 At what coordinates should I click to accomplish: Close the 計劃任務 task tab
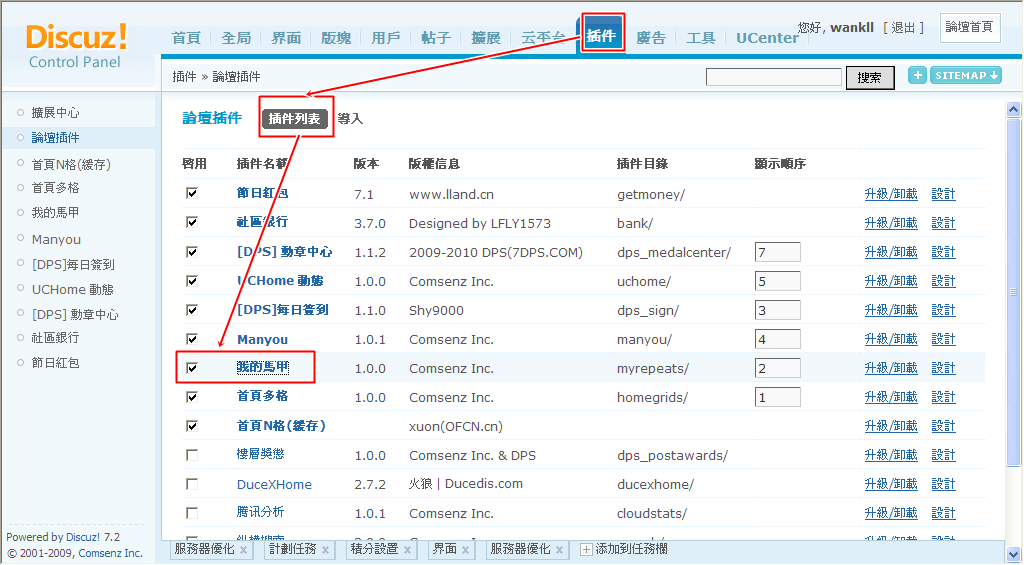click(325, 550)
